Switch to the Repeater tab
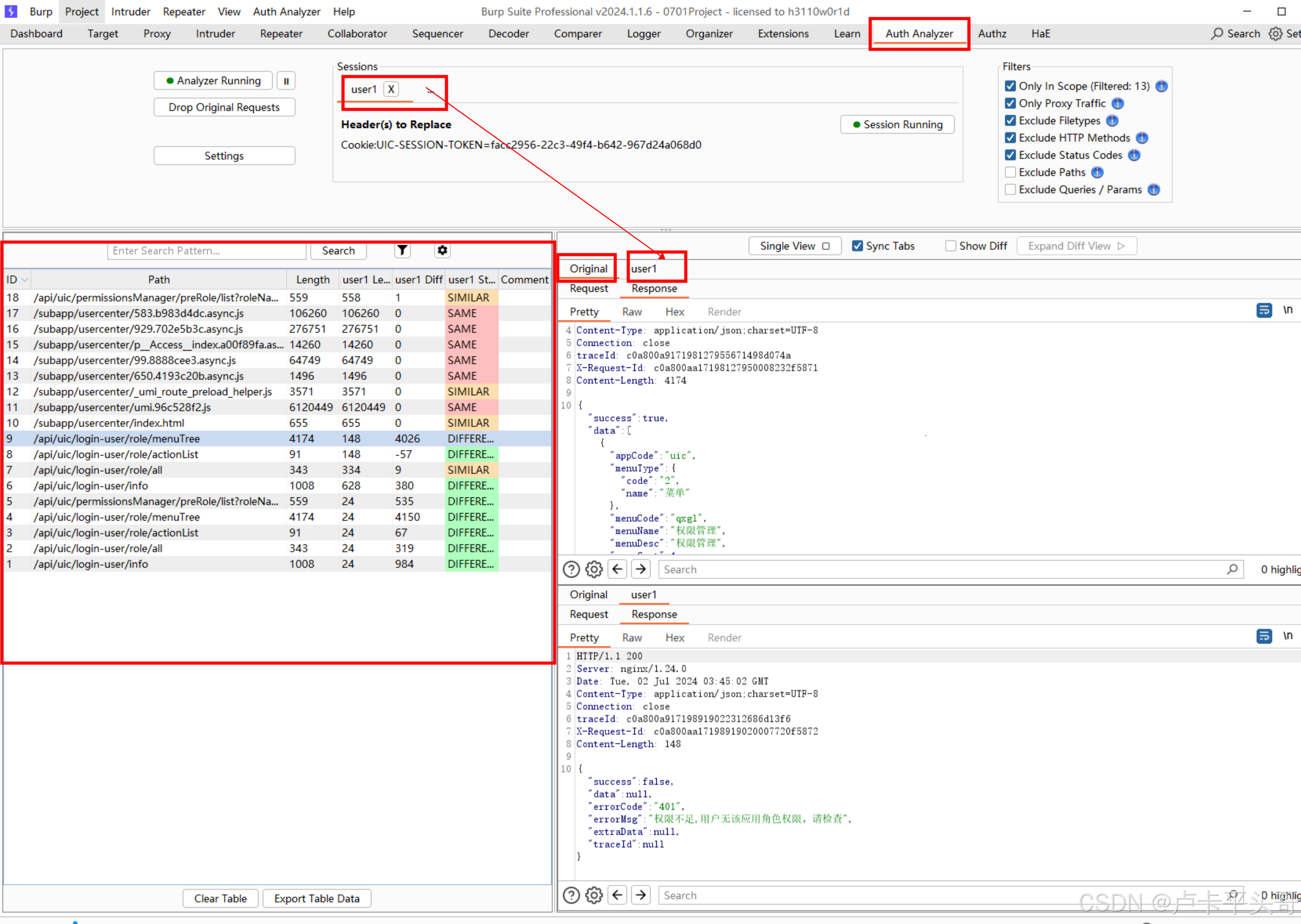1301x924 pixels. [281, 33]
